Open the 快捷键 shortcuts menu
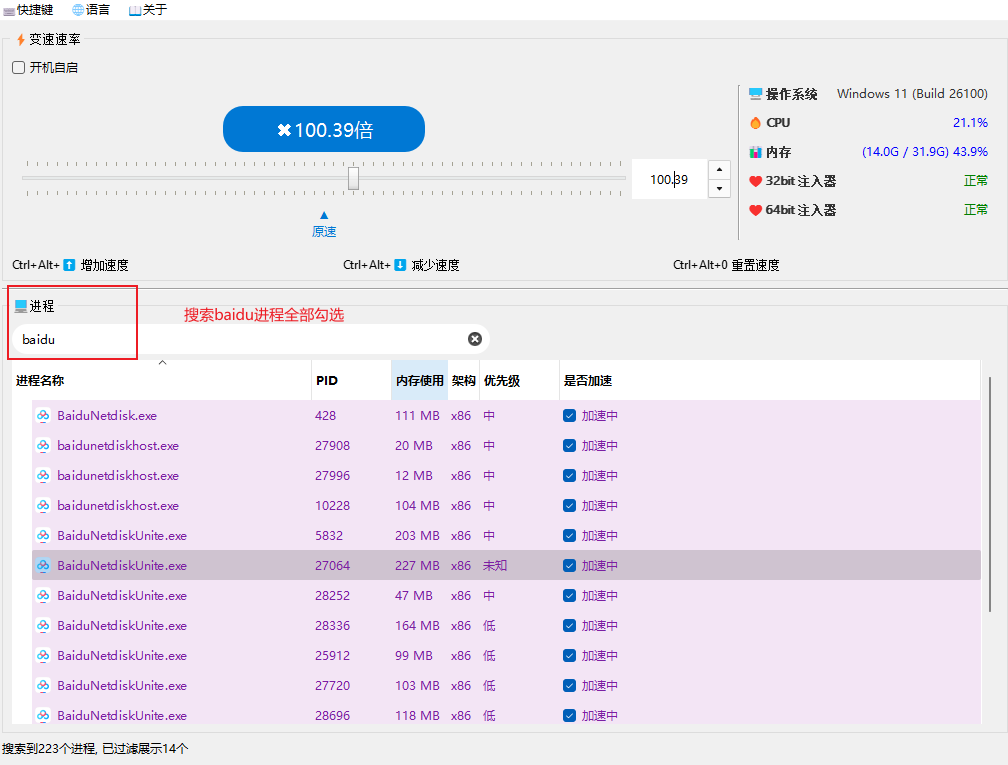This screenshot has height=765, width=1008. pyautogui.click(x=28, y=10)
